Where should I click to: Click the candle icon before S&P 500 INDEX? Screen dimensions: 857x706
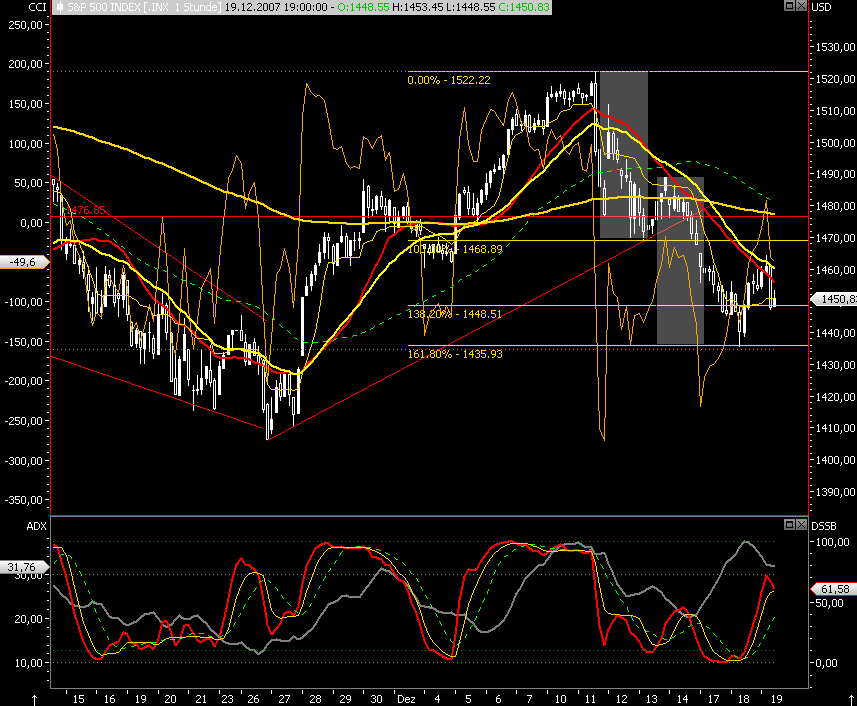coord(60,7)
